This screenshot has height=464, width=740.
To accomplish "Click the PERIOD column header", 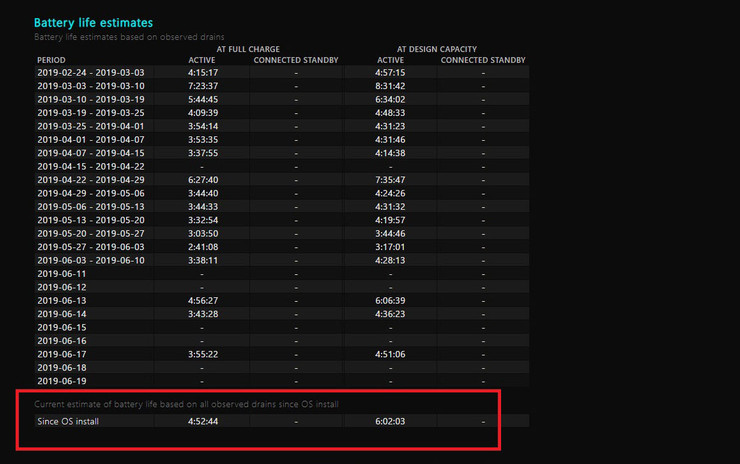I will tap(50, 60).
